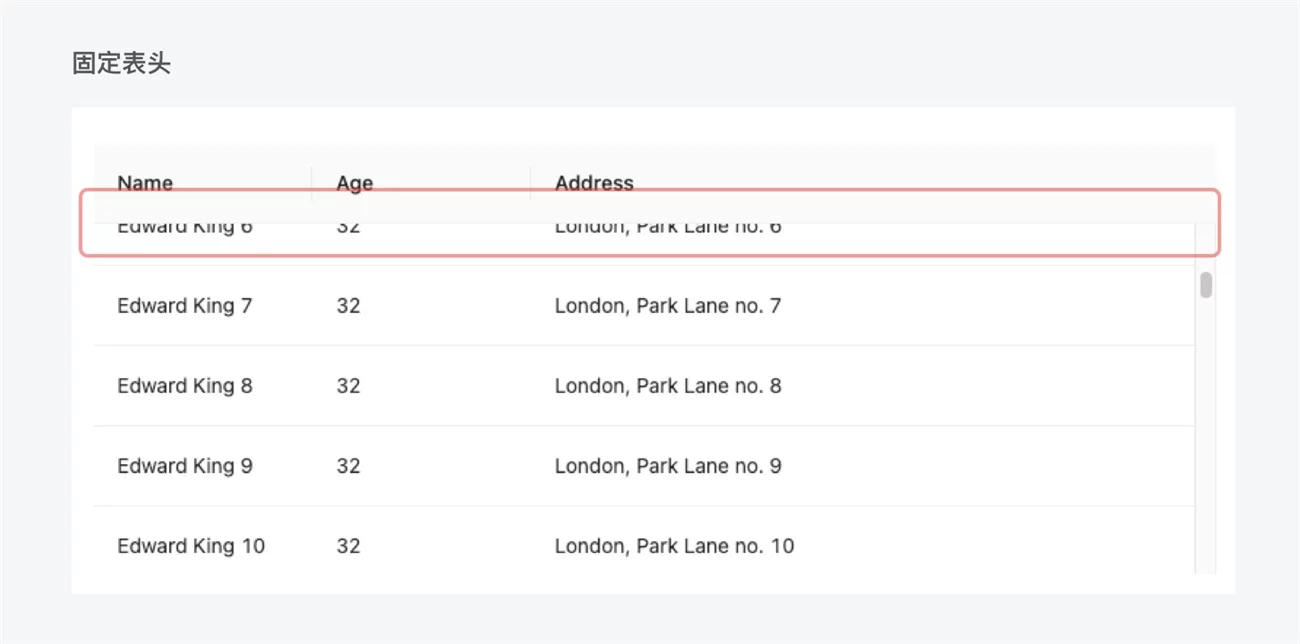Click age 32 in Edward King 9 row
The image size is (1300, 644).
coord(348,466)
